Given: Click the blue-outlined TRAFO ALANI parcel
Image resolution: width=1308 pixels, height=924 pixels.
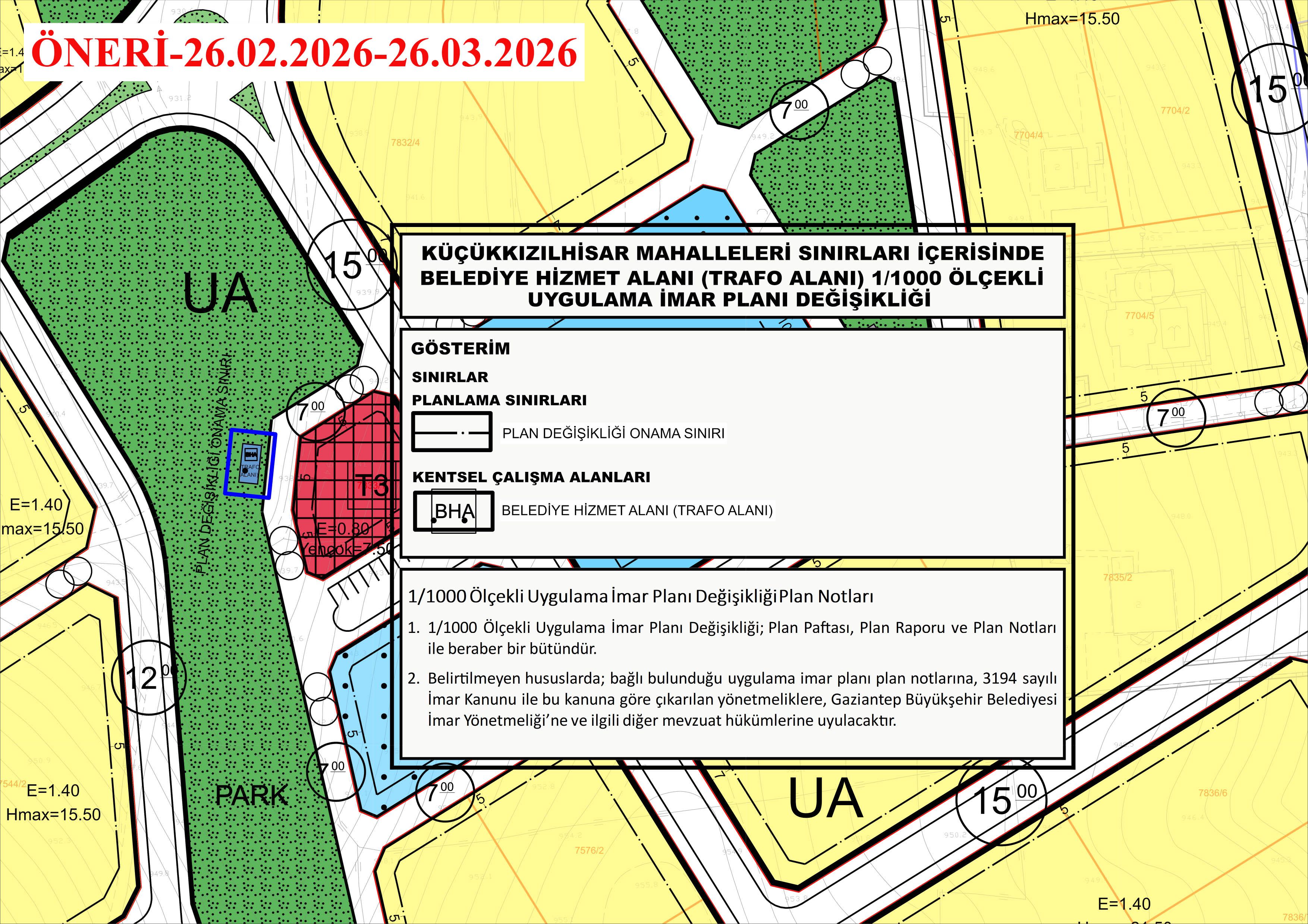Looking at the screenshot, I should 251,463.
